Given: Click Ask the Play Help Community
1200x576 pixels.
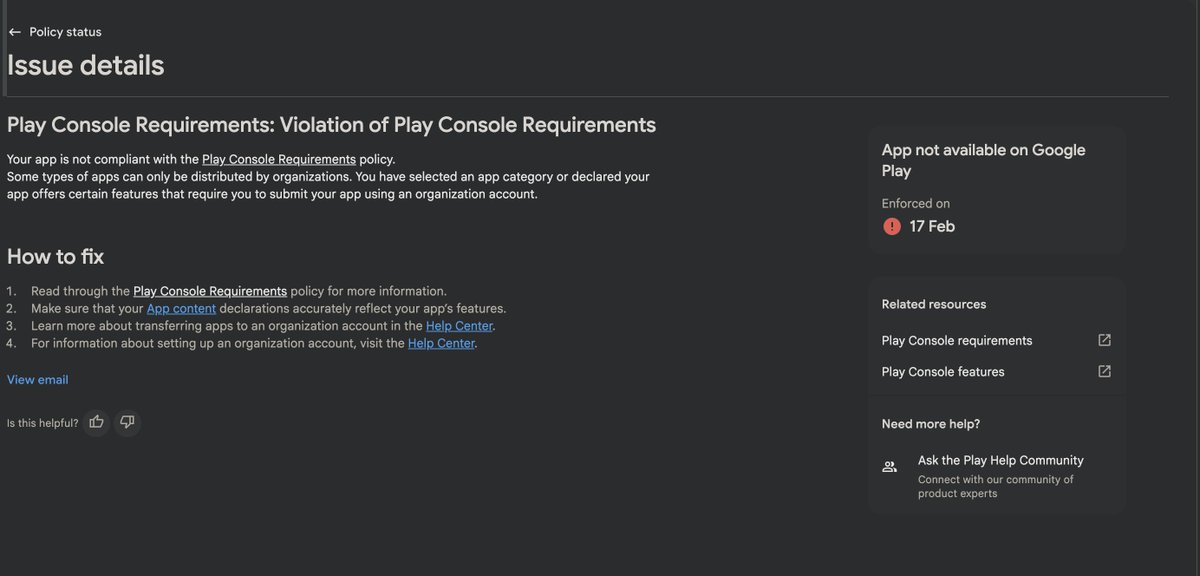Looking at the screenshot, I should click(1000, 461).
